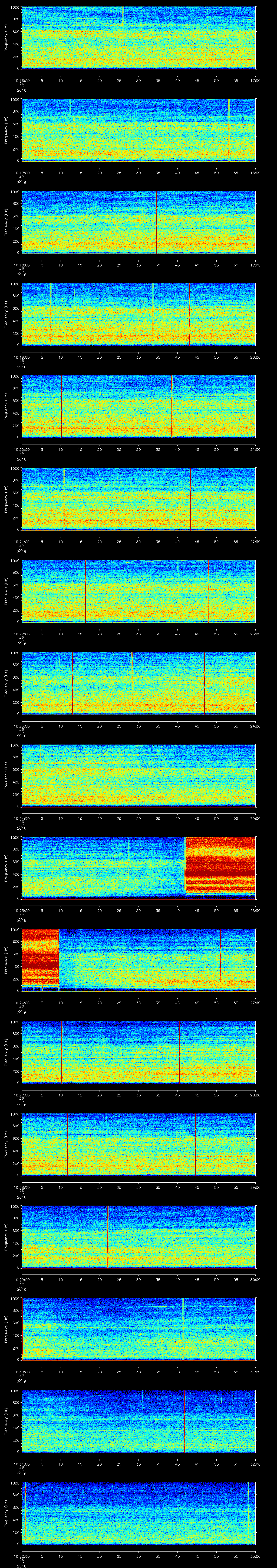
Task: Select the 10:30:00 time axis label
Action: point(21,1371)
